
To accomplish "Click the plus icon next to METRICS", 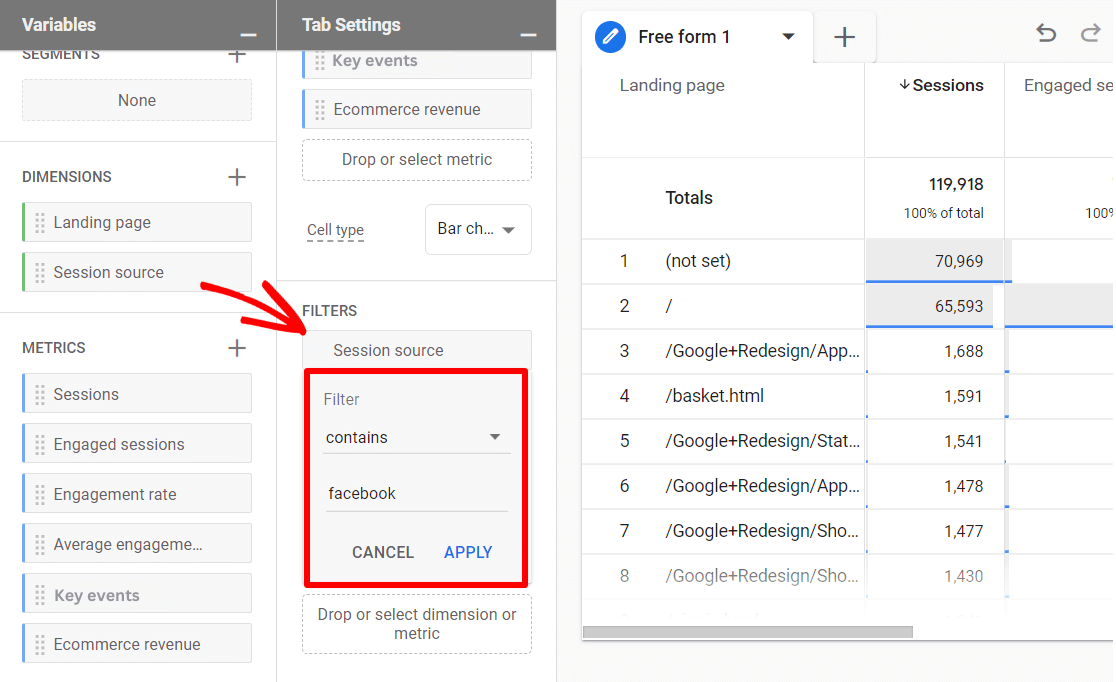I will pyautogui.click(x=237, y=348).
